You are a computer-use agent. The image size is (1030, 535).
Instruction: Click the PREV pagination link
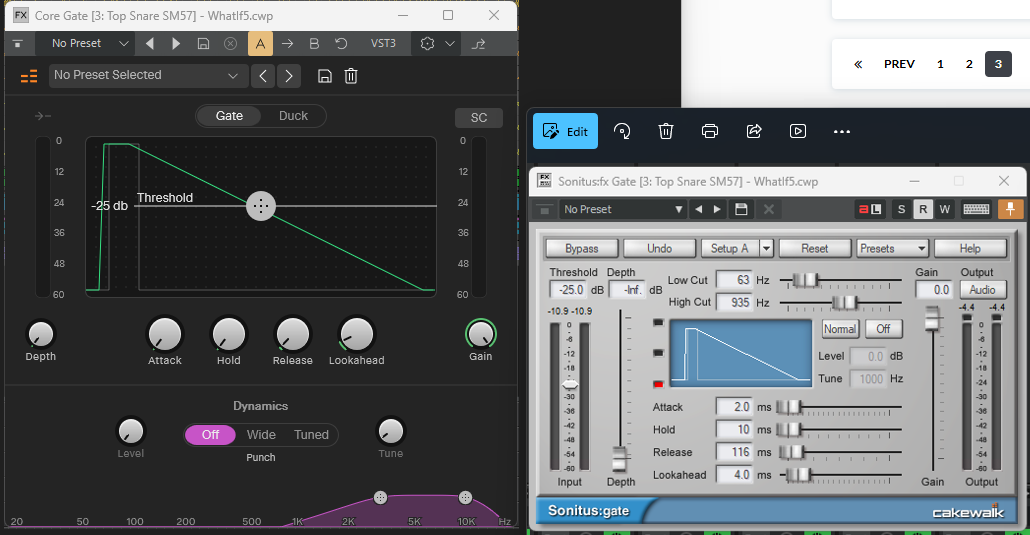pos(899,64)
